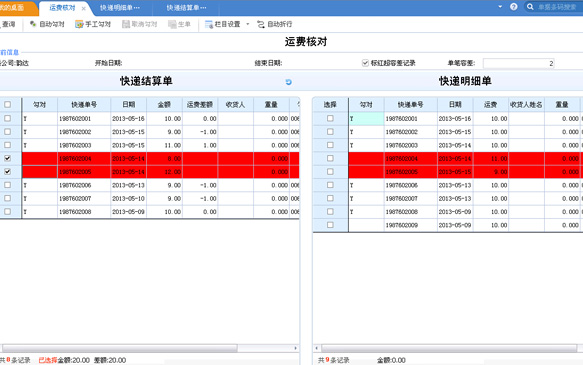
Task: Sort by 日期 column in 快递结算单
Action: click(x=129, y=105)
